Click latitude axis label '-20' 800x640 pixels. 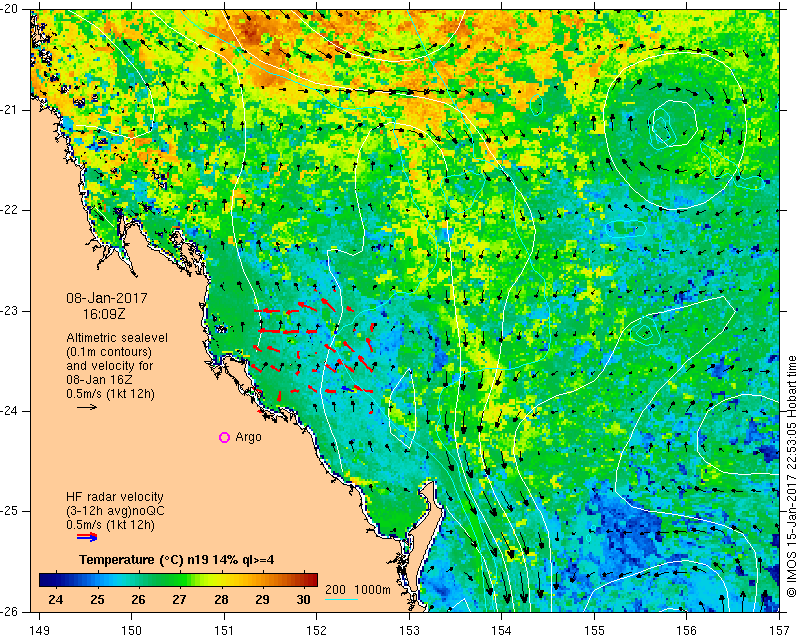point(11,9)
